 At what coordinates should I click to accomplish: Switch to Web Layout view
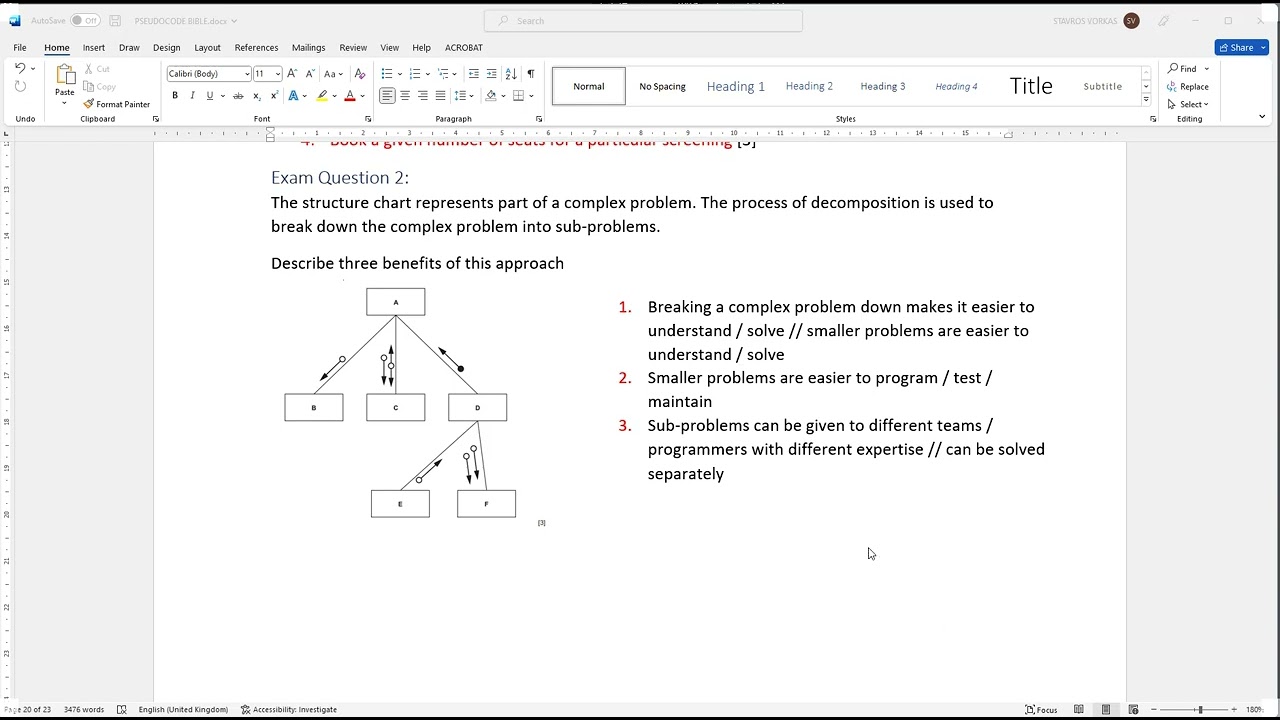pos(1133,710)
